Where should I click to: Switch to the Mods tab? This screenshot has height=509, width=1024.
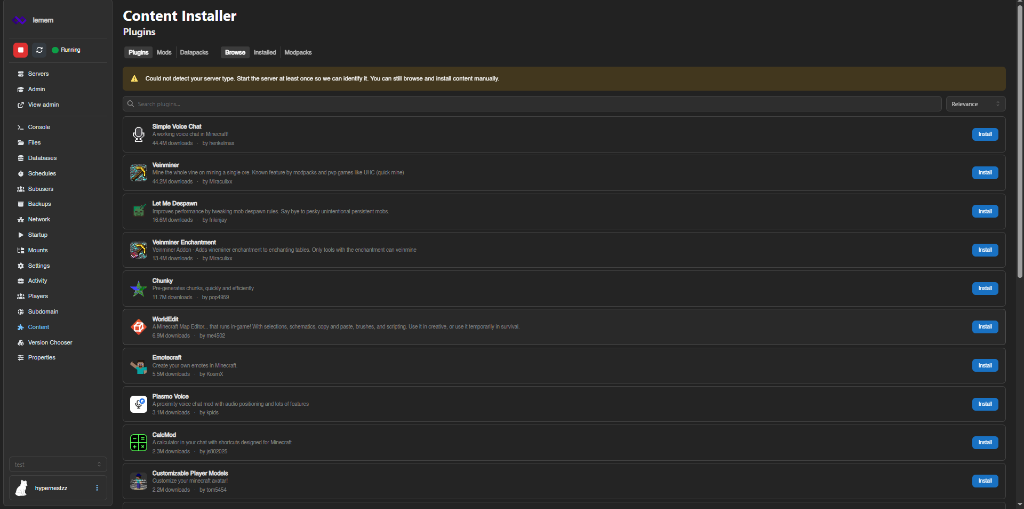coord(164,52)
